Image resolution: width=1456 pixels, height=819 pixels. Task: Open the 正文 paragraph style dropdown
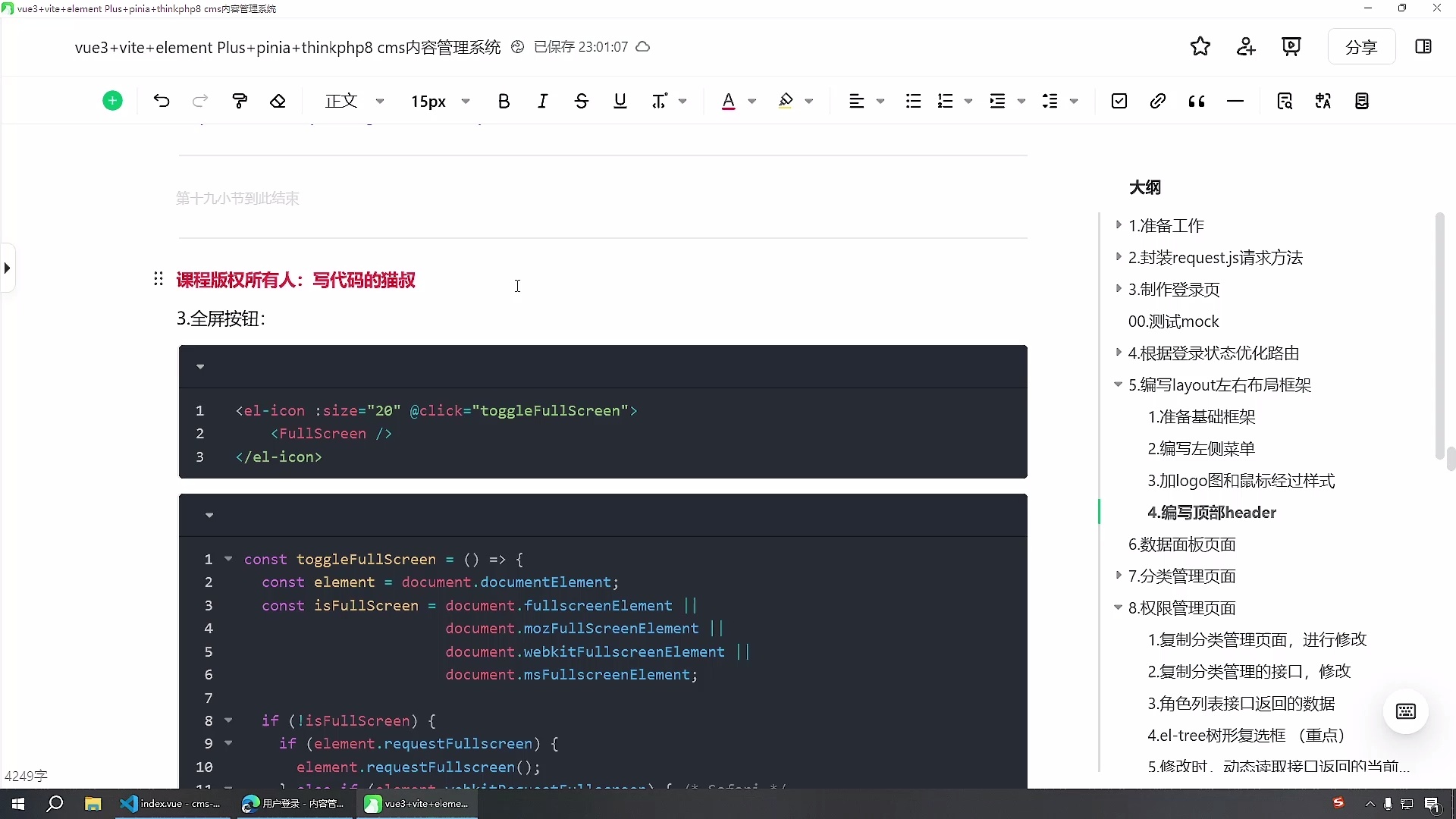tap(355, 101)
